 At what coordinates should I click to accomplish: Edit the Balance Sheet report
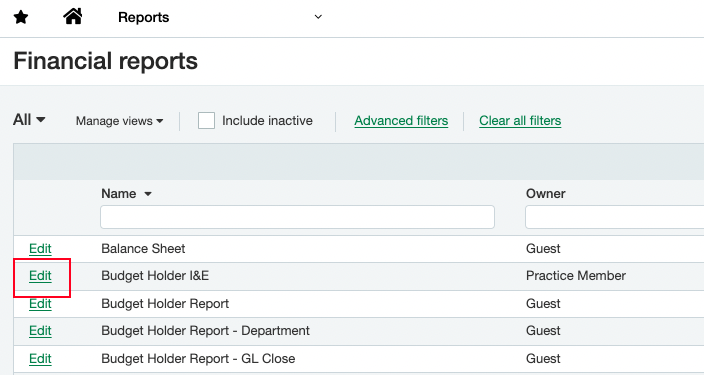coord(40,249)
